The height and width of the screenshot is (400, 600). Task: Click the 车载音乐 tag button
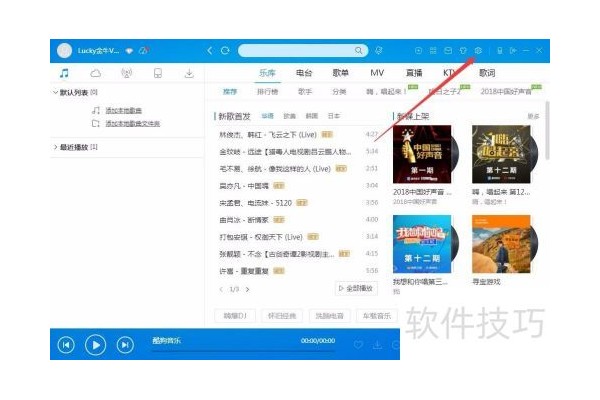[x=377, y=316]
